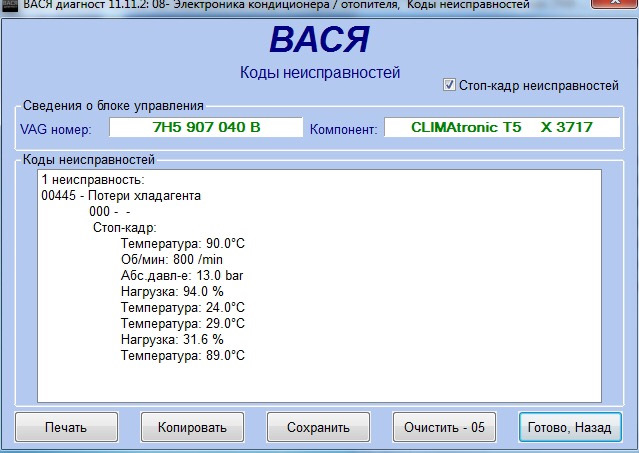Click the 'Сведения о блоке управления' group label
Viewport: 639px width, 453px height.
coord(113,106)
